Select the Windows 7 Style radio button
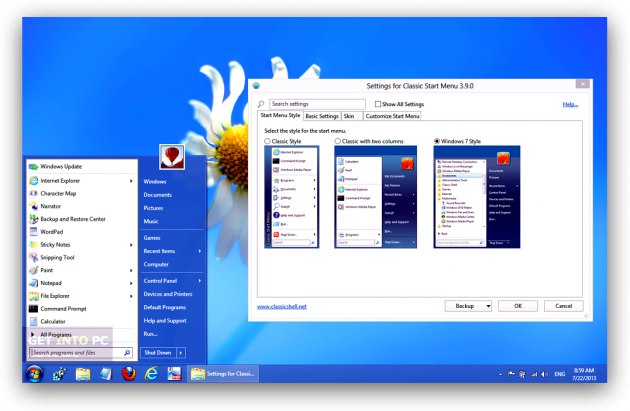630x411 pixels. click(437, 141)
